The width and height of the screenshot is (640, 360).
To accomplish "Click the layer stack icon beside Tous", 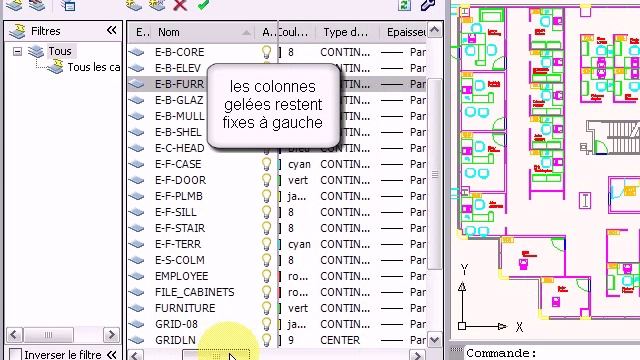I will [36, 51].
